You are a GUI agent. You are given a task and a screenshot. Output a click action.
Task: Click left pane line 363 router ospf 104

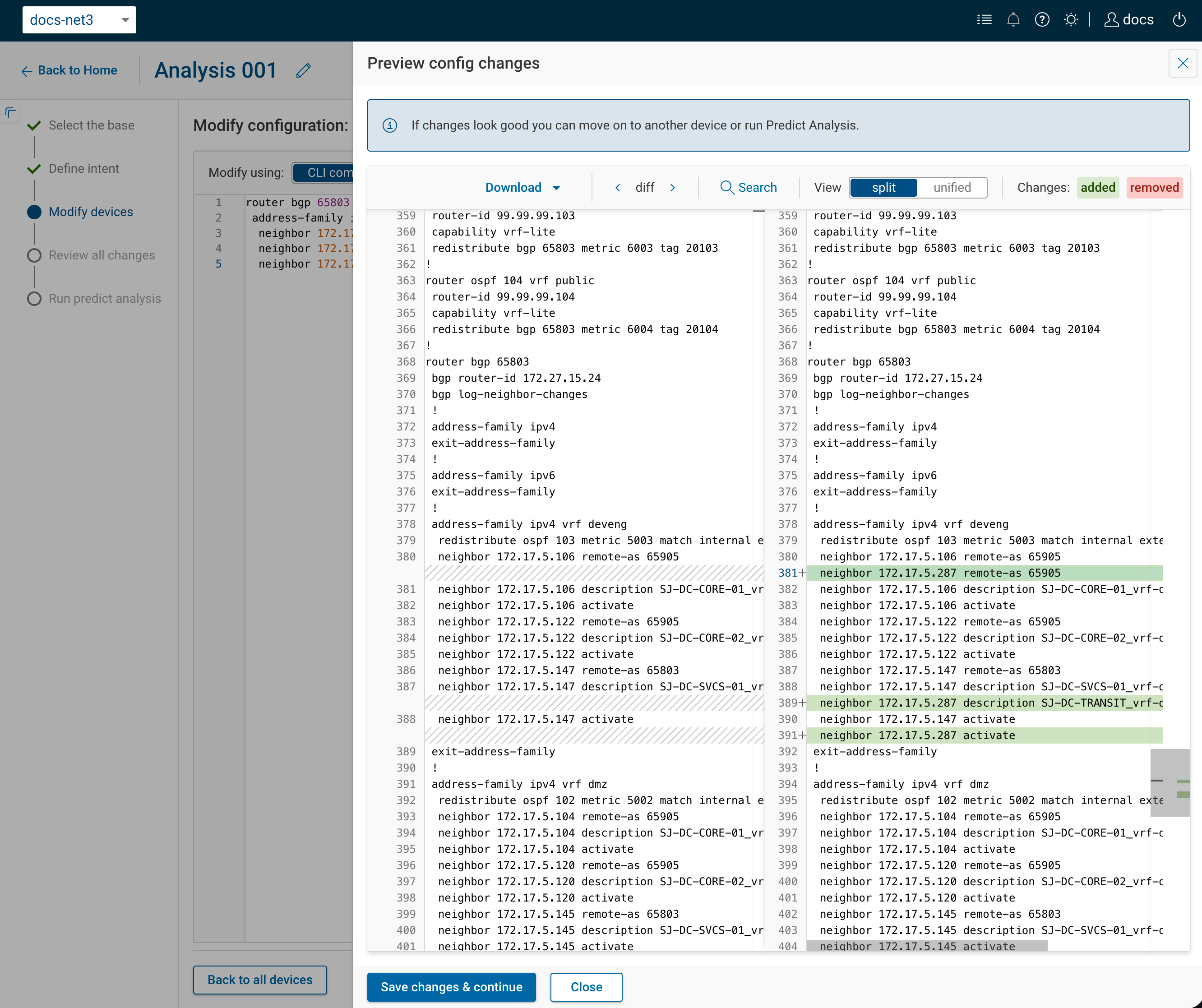[x=510, y=281]
